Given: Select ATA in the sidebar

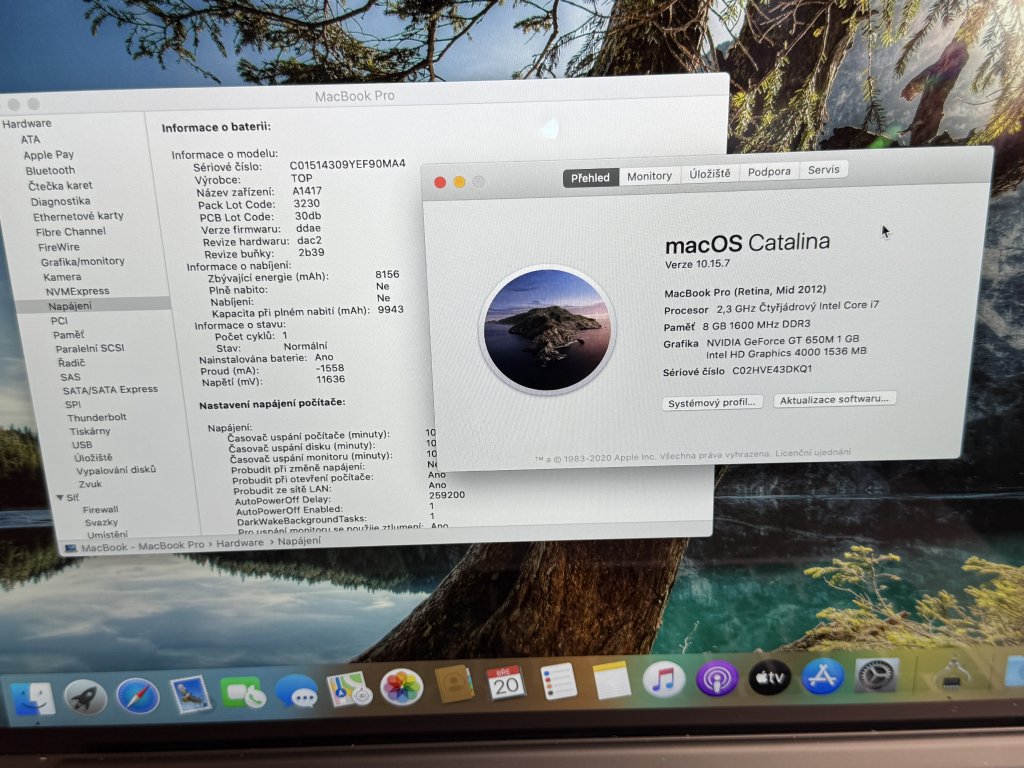Looking at the screenshot, I should 30,139.
